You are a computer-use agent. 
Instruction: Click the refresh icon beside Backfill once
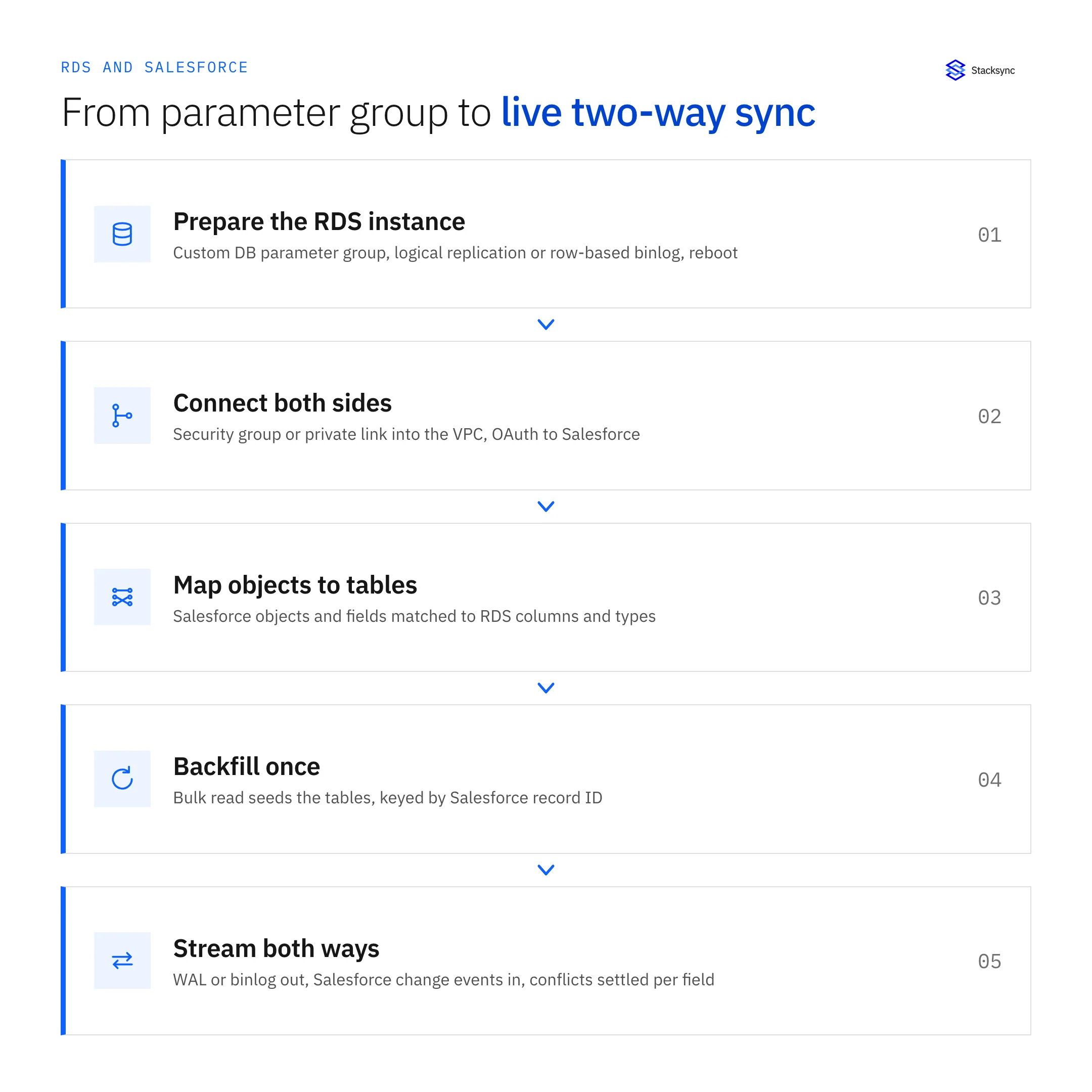pos(122,779)
